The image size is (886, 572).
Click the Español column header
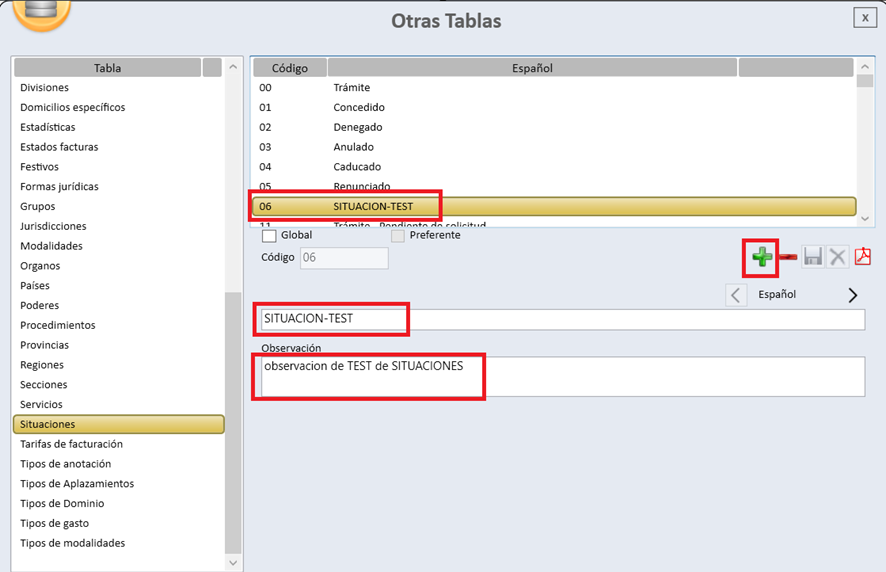[532, 68]
